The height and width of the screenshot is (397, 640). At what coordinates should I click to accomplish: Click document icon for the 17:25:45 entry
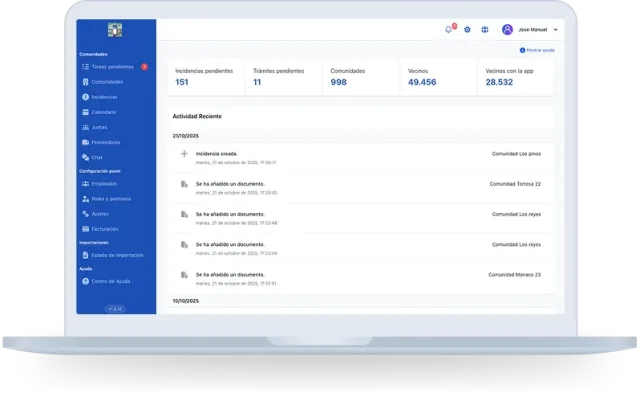[184, 184]
